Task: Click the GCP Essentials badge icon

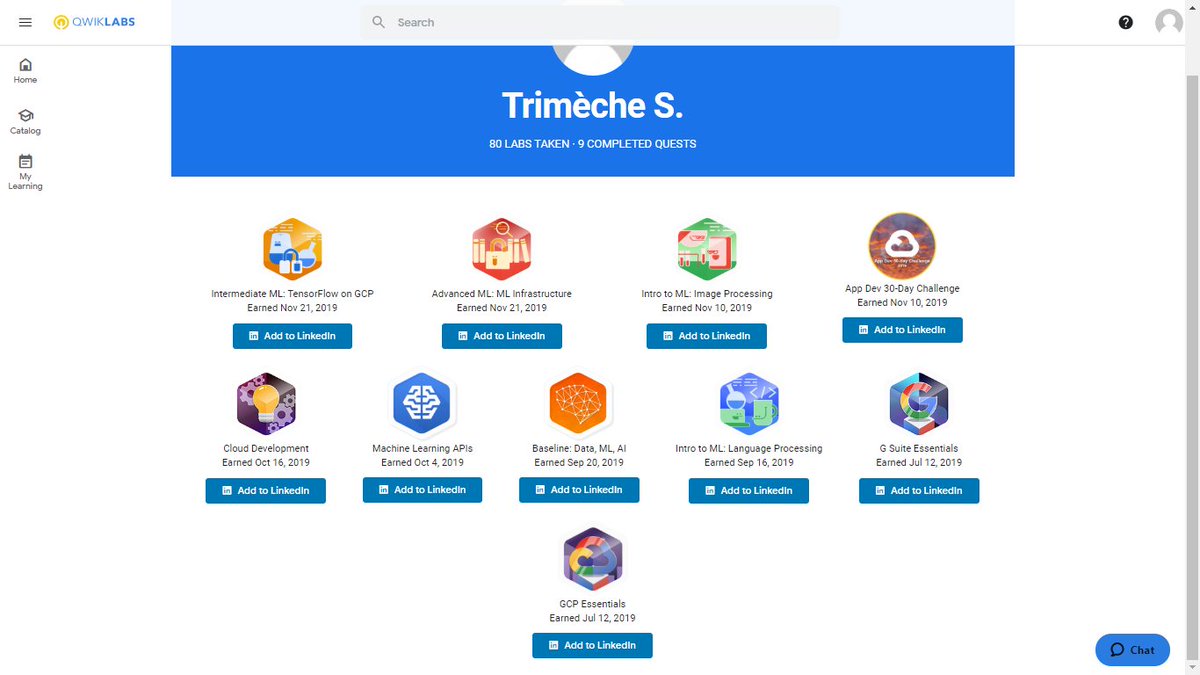Action: 592,558
